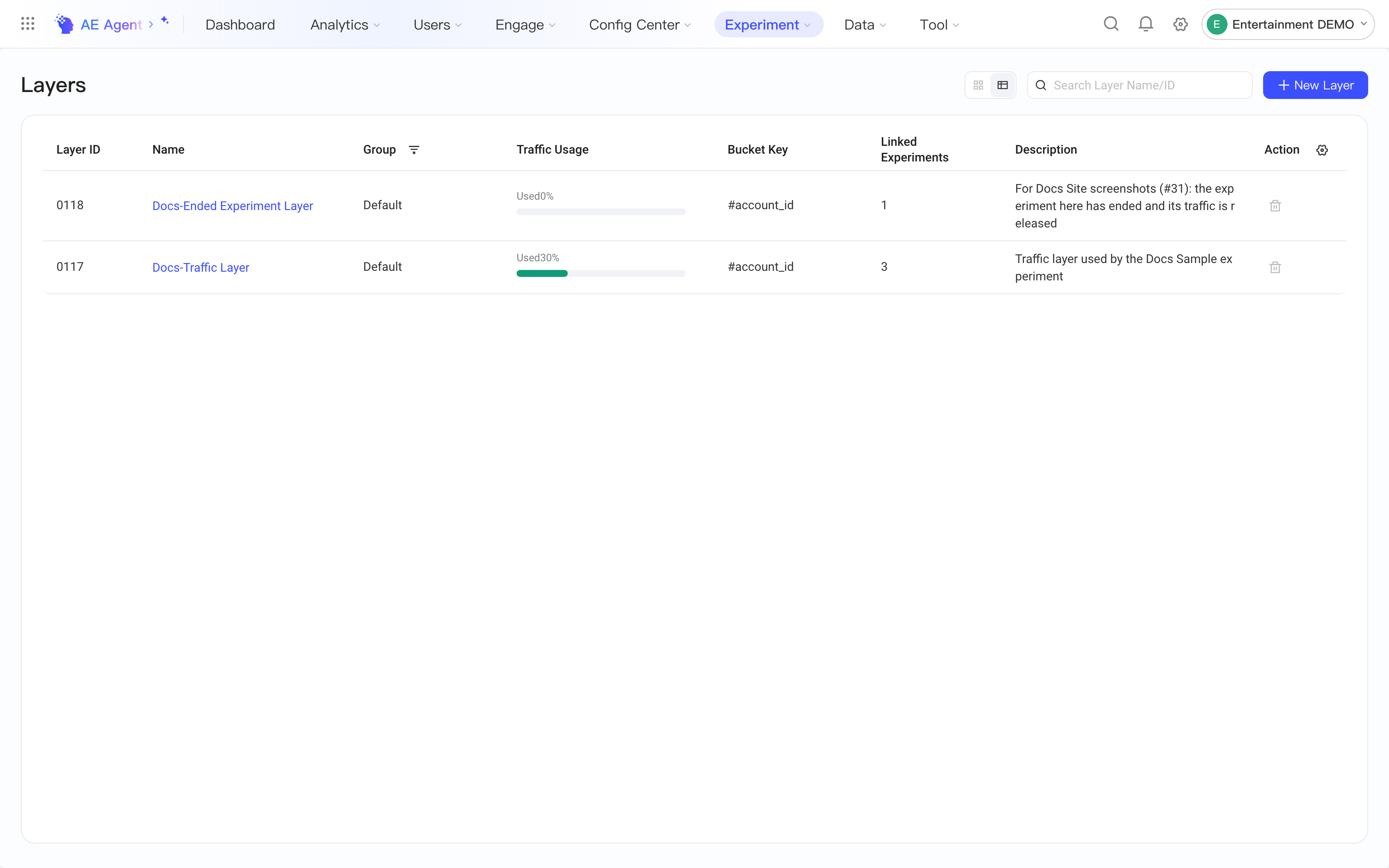Open column settings gear in Action header

pos(1322,150)
